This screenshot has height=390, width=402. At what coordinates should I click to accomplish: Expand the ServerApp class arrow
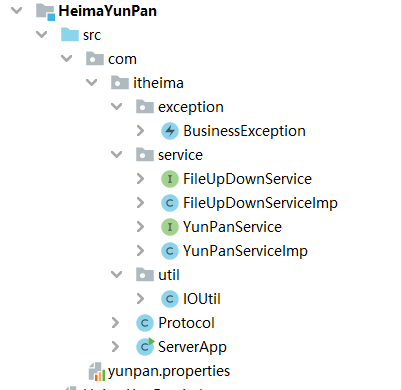tap(115, 347)
